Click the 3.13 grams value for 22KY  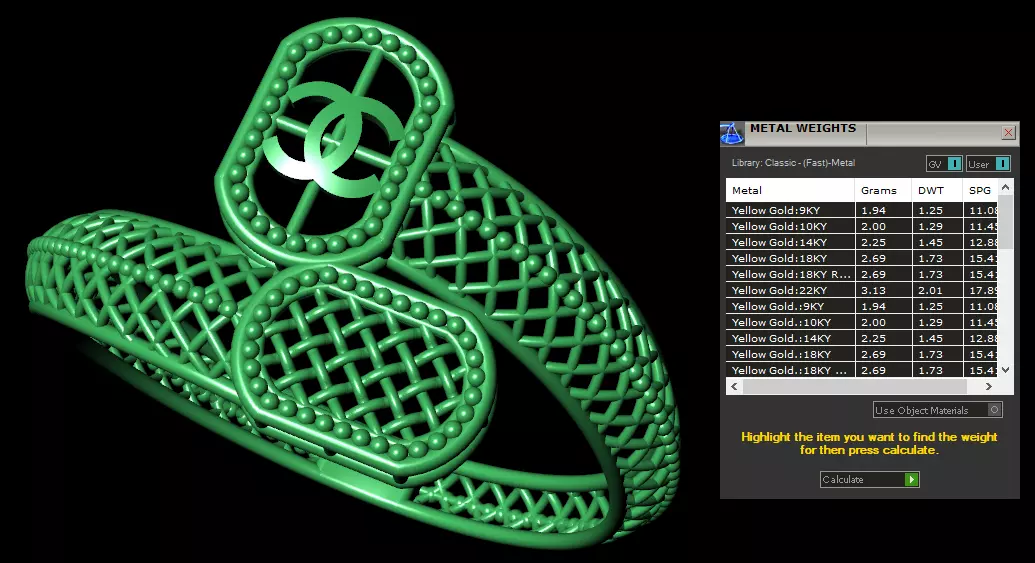[x=873, y=290]
